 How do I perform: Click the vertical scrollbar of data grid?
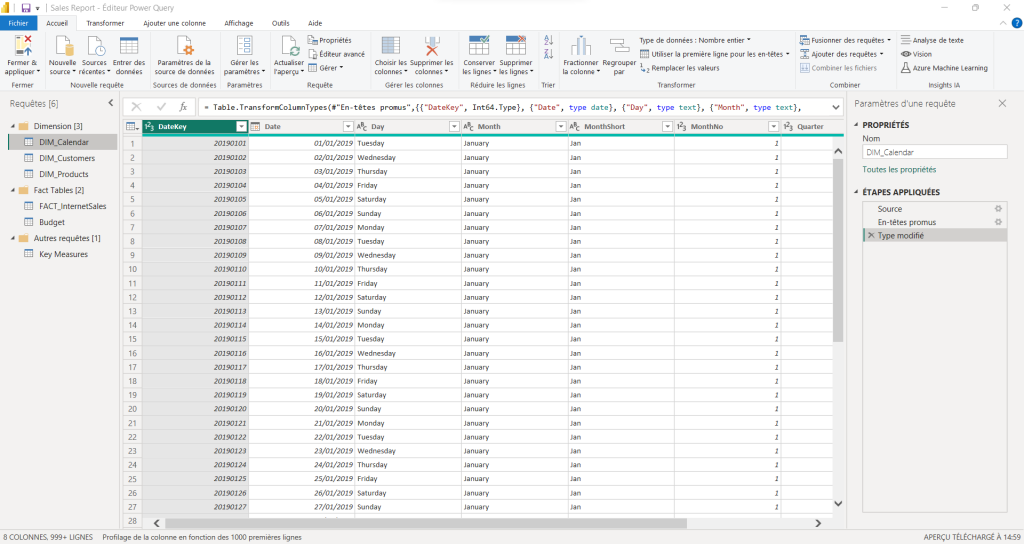838,249
